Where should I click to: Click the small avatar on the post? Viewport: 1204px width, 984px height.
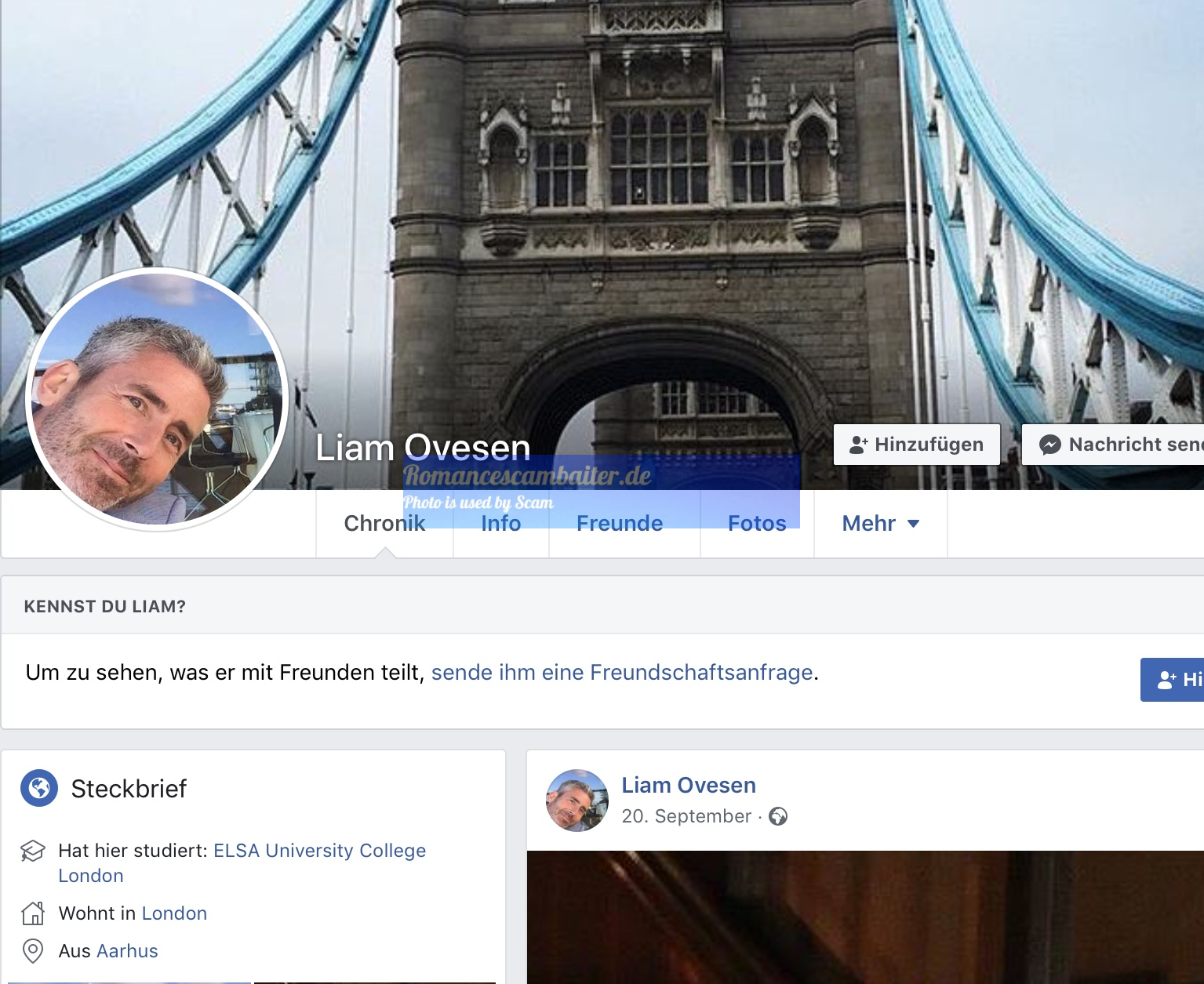[x=577, y=801]
